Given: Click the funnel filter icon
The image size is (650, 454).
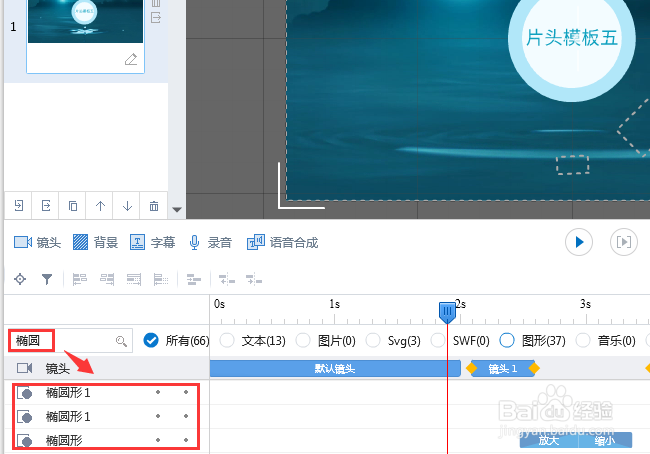Looking at the screenshot, I should click(x=47, y=279).
